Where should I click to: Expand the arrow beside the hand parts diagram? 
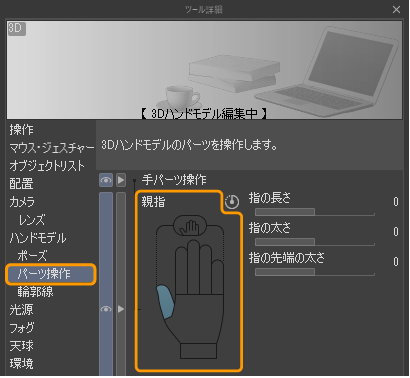(121, 309)
